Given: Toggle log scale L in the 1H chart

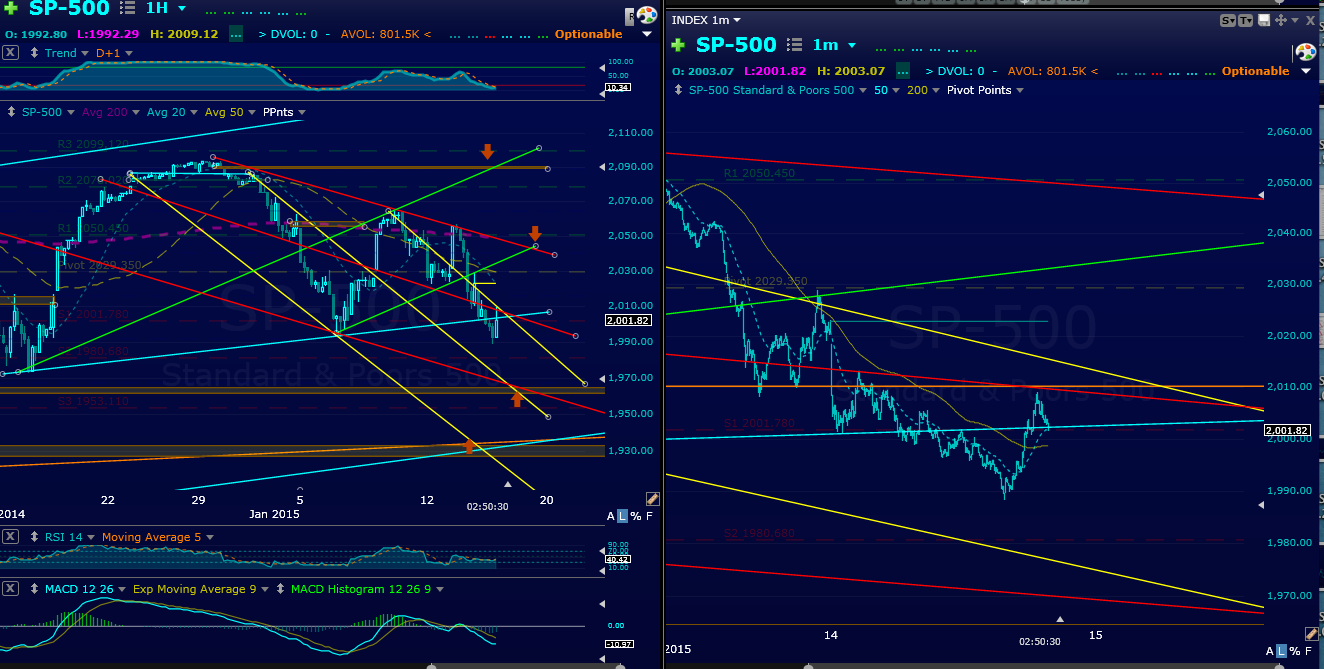Looking at the screenshot, I should pos(623,516).
